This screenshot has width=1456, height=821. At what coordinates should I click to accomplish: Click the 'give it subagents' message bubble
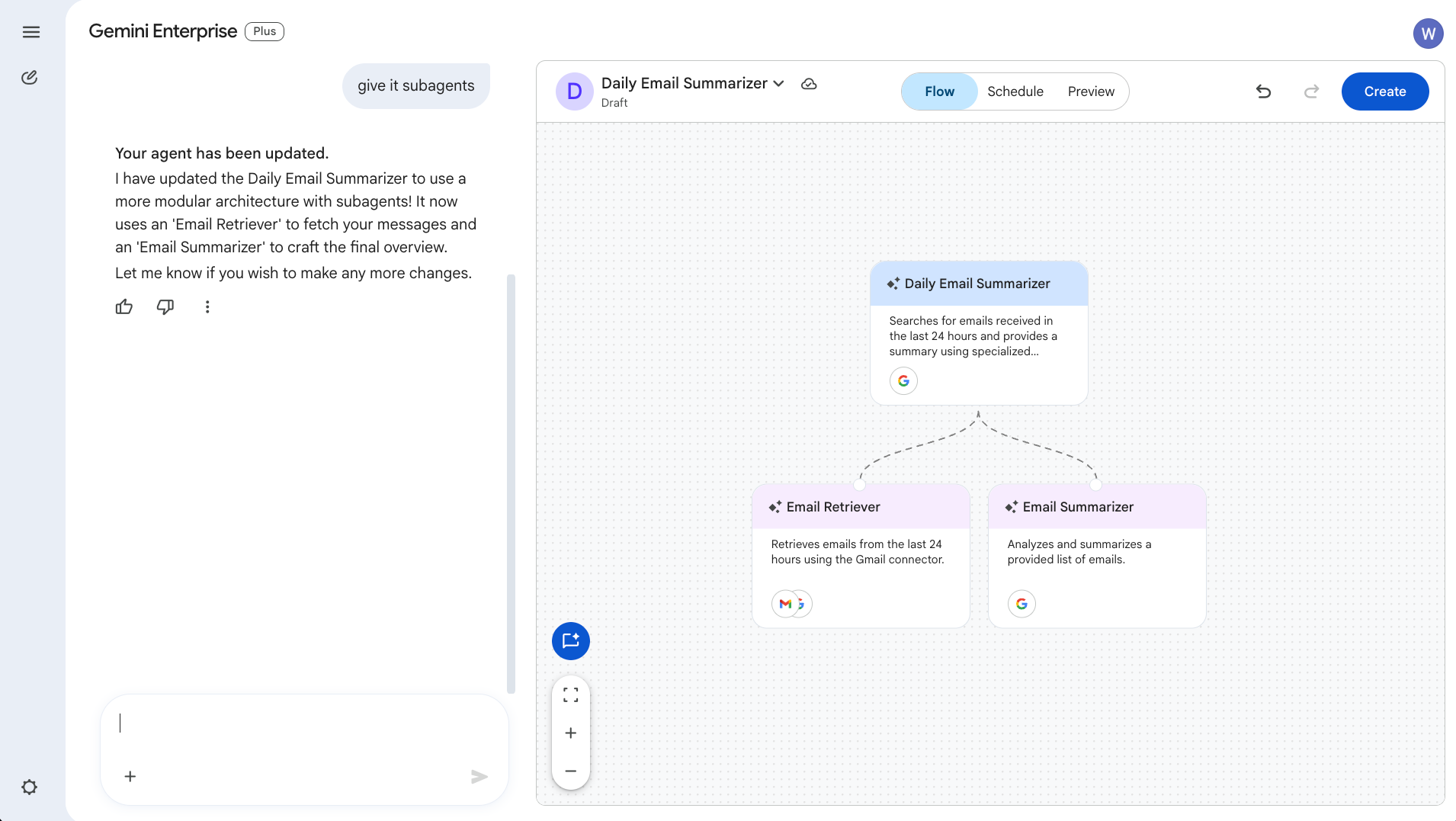tap(416, 86)
